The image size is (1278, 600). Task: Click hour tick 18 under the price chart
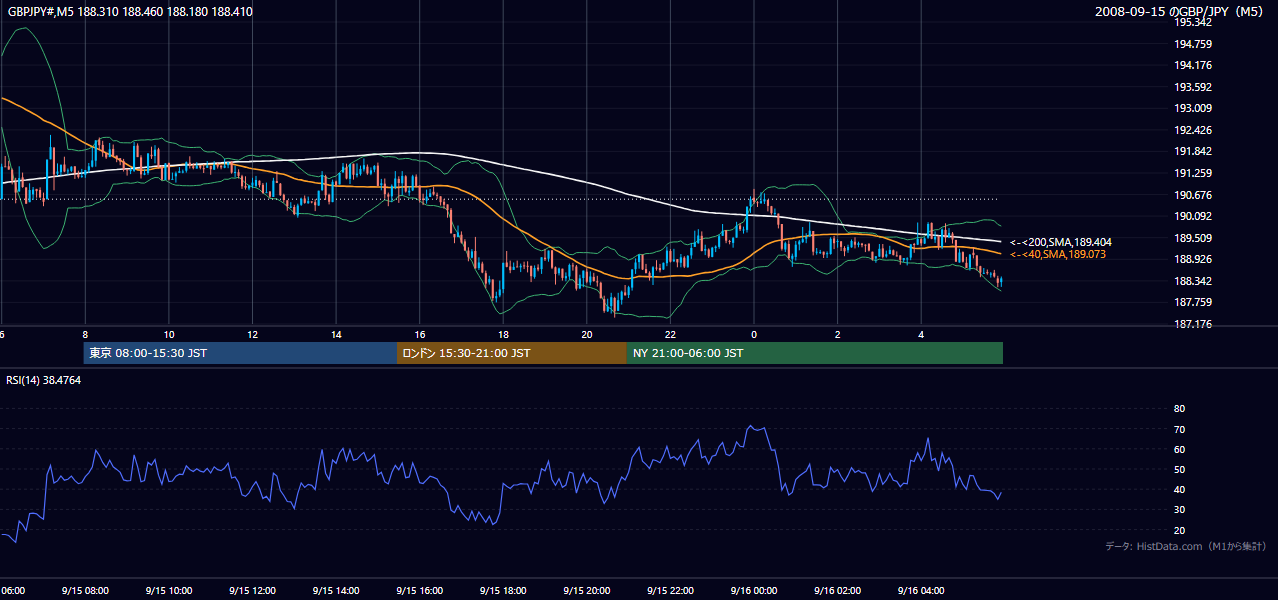click(503, 334)
